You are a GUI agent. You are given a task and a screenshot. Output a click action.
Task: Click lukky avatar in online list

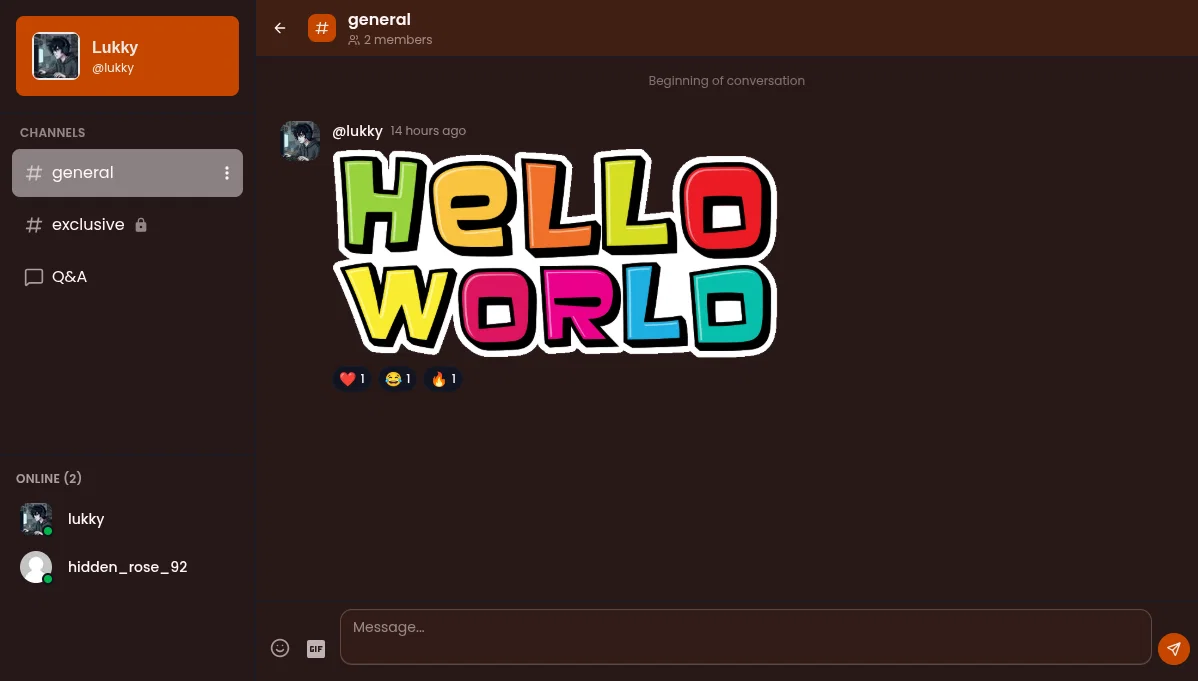(x=36, y=519)
